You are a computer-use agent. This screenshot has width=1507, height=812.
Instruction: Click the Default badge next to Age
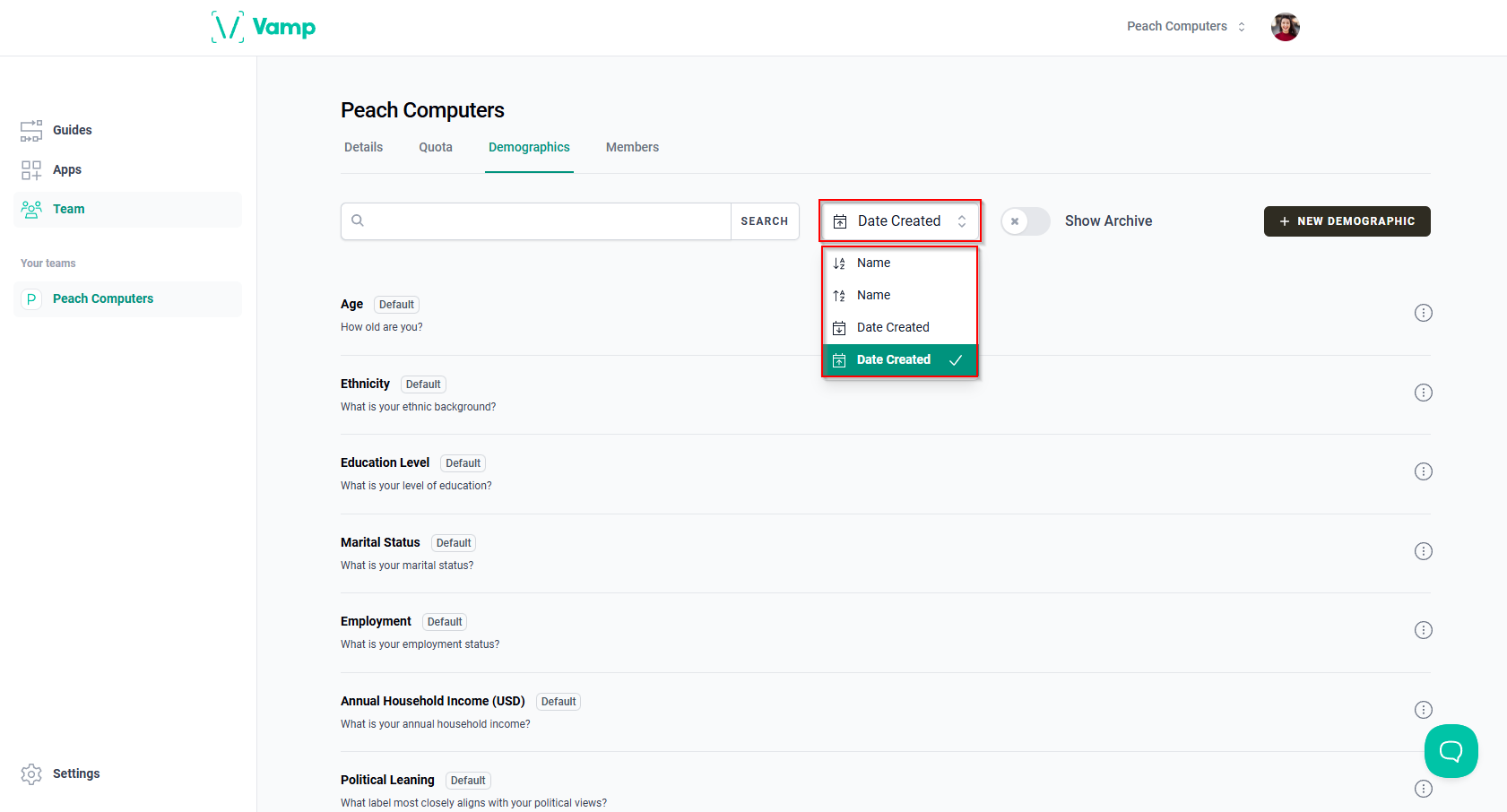click(396, 305)
